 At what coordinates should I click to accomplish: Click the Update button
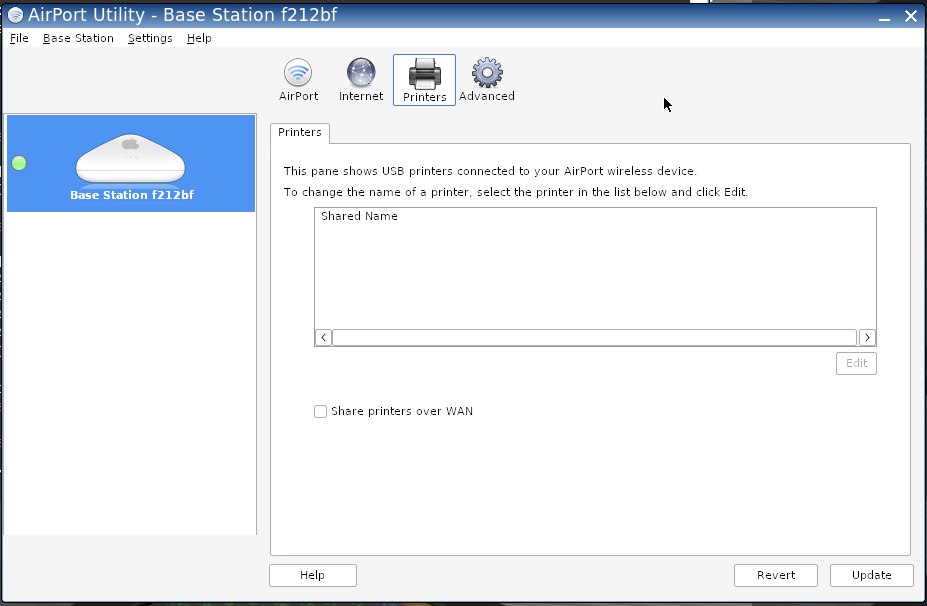871,575
